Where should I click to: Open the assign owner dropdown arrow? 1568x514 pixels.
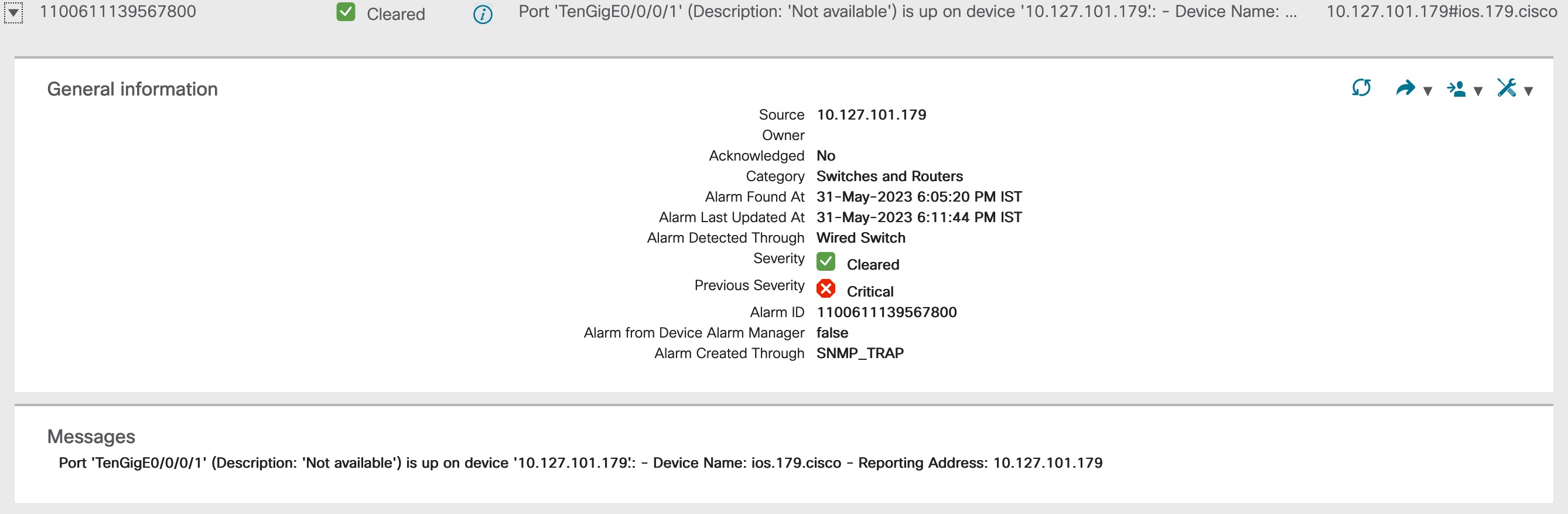pyautogui.click(x=1478, y=91)
